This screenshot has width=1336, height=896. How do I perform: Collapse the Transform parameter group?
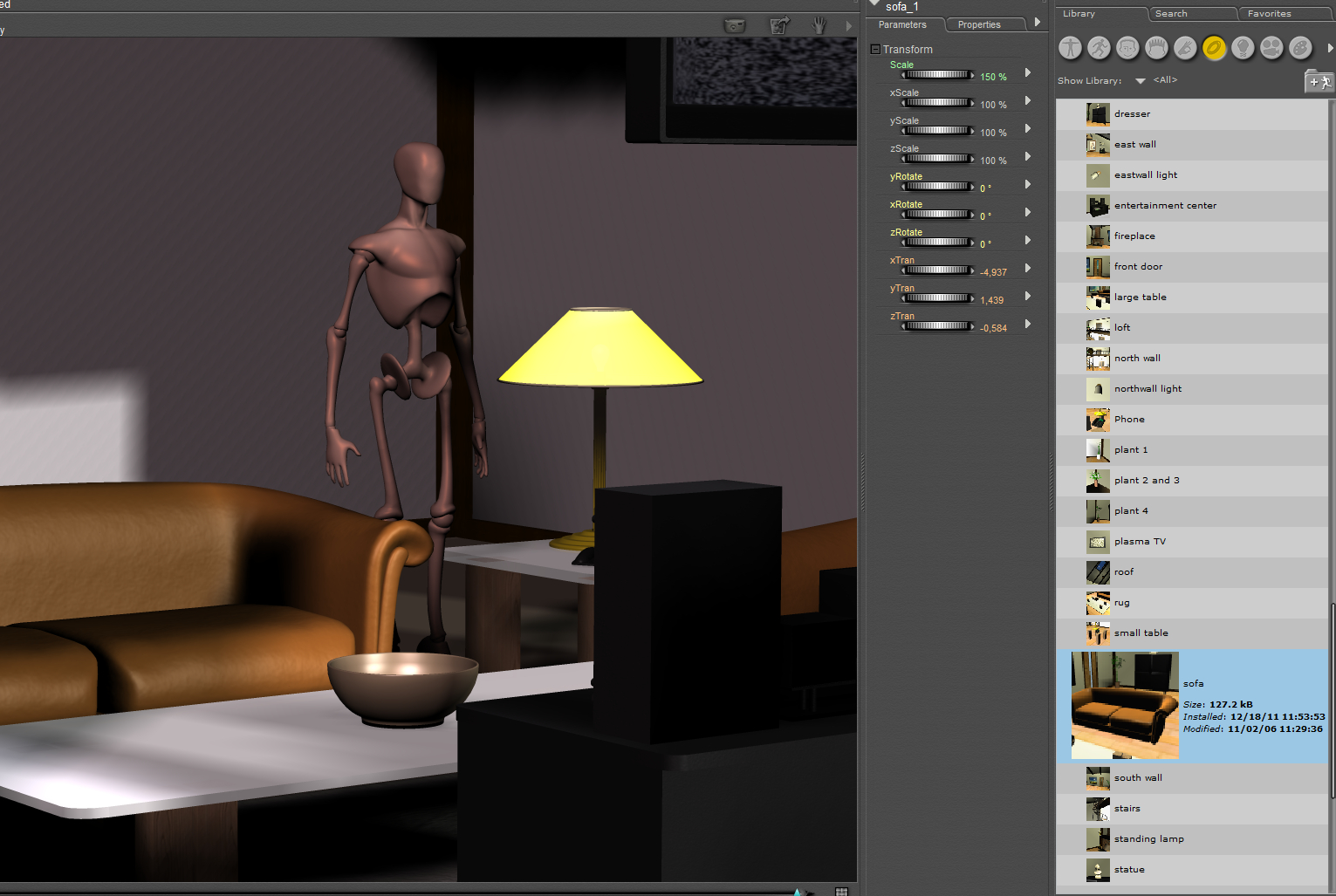(x=875, y=50)
